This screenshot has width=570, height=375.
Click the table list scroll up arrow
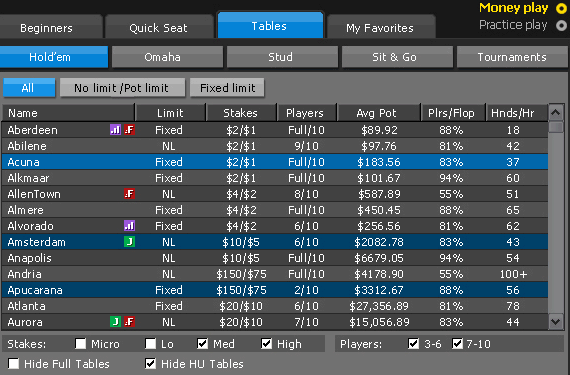pos(556,113)
